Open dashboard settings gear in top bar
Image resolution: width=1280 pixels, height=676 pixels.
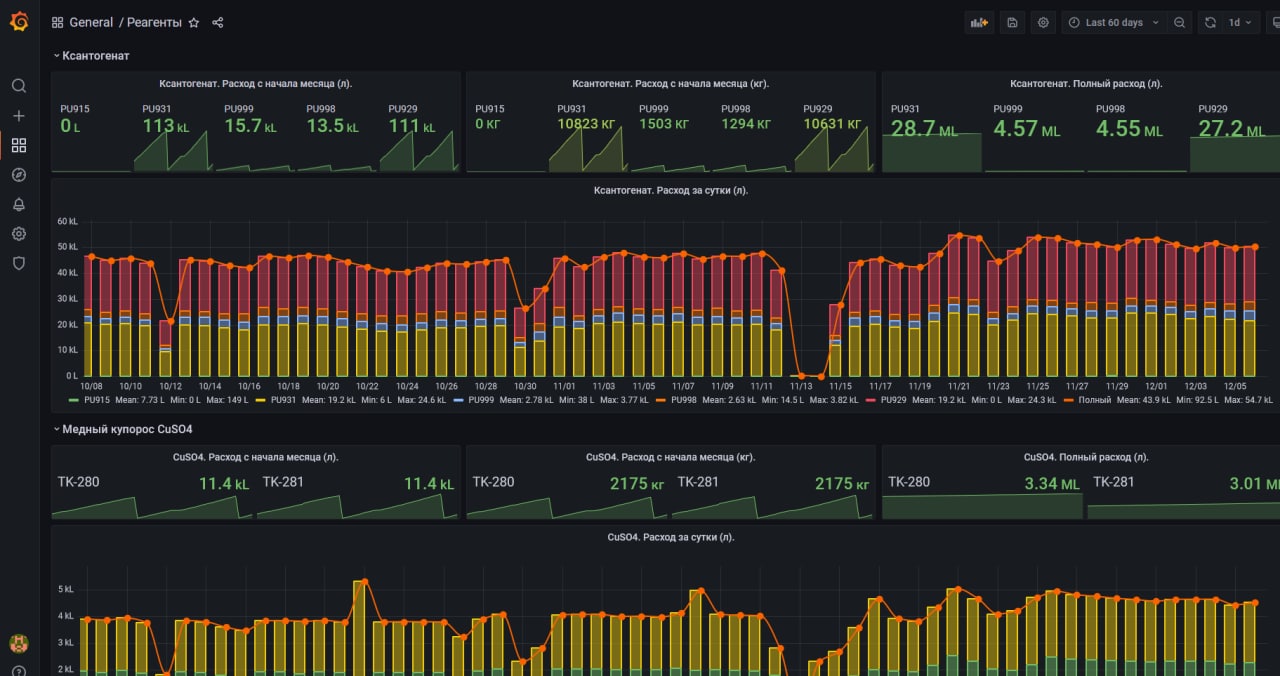point(1043,22)
